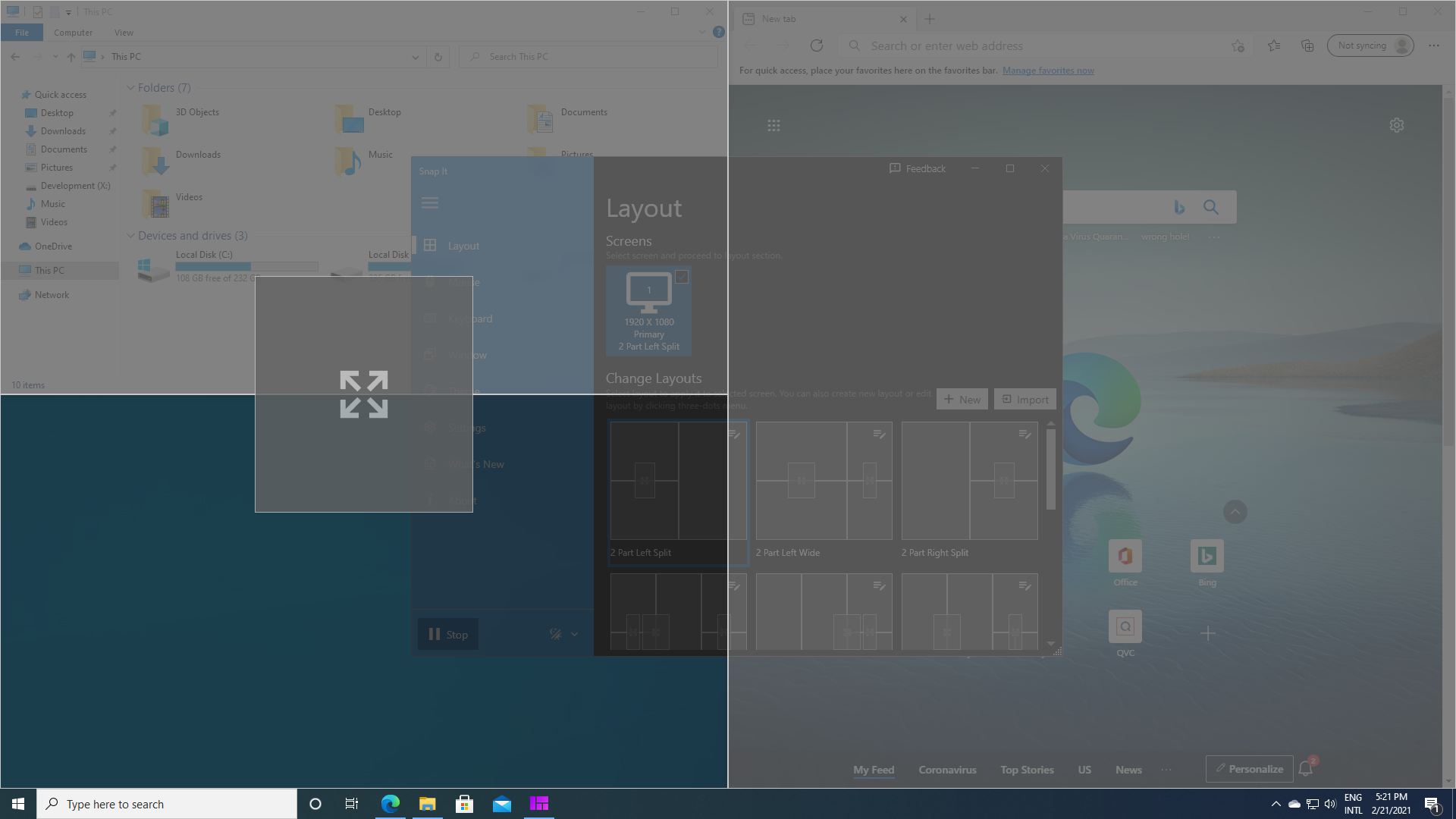The image size is (1456, 819).
Task: Collapse the Devices and drives section
Action: 130,236
